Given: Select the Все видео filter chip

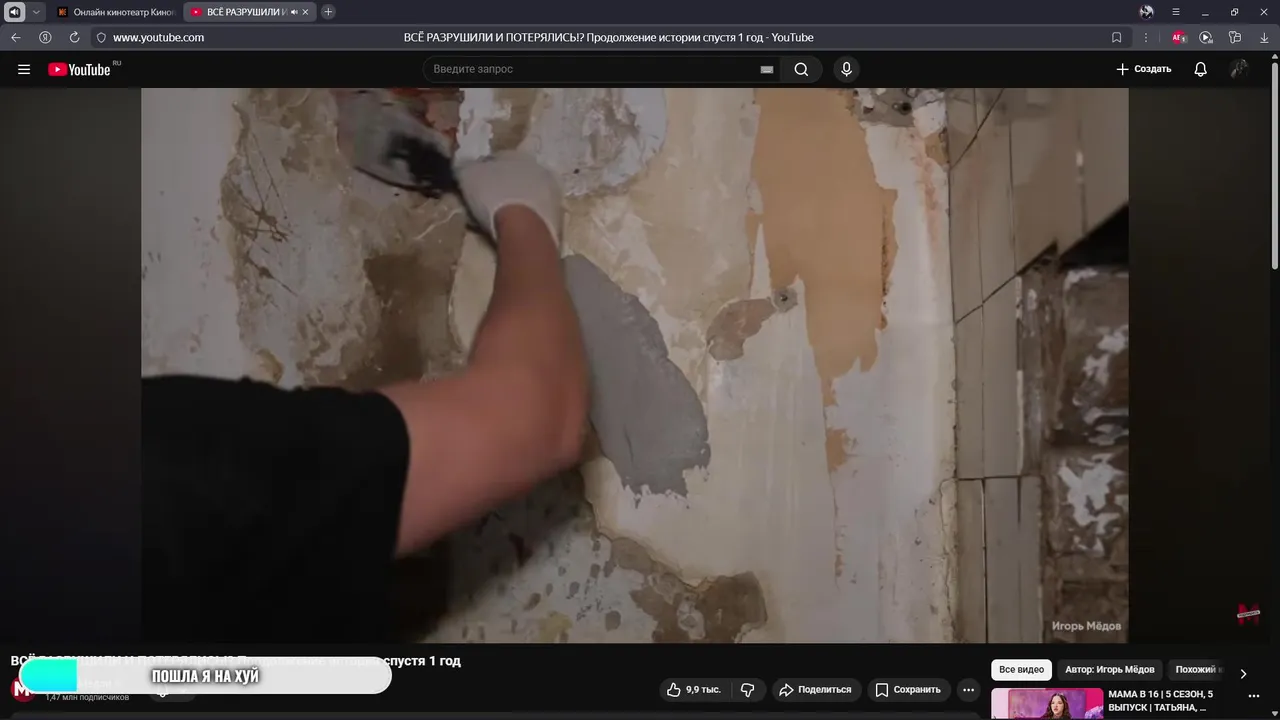Looking at the screenshot, I should [x=1021, y=670].
